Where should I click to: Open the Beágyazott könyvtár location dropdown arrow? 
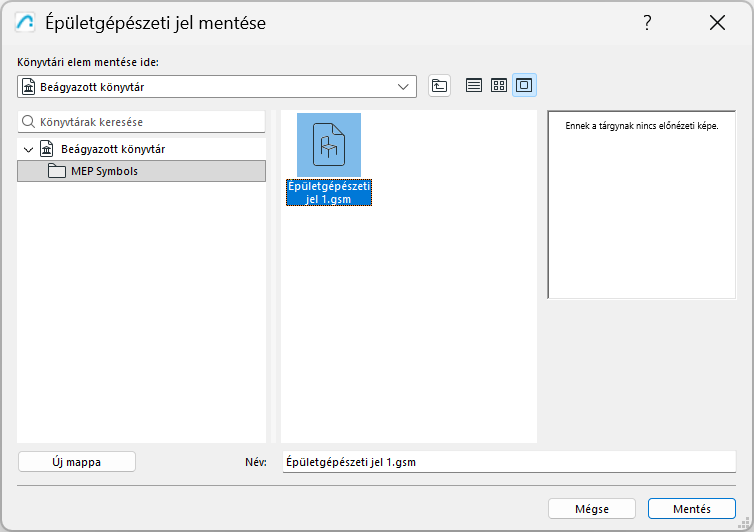404,87
